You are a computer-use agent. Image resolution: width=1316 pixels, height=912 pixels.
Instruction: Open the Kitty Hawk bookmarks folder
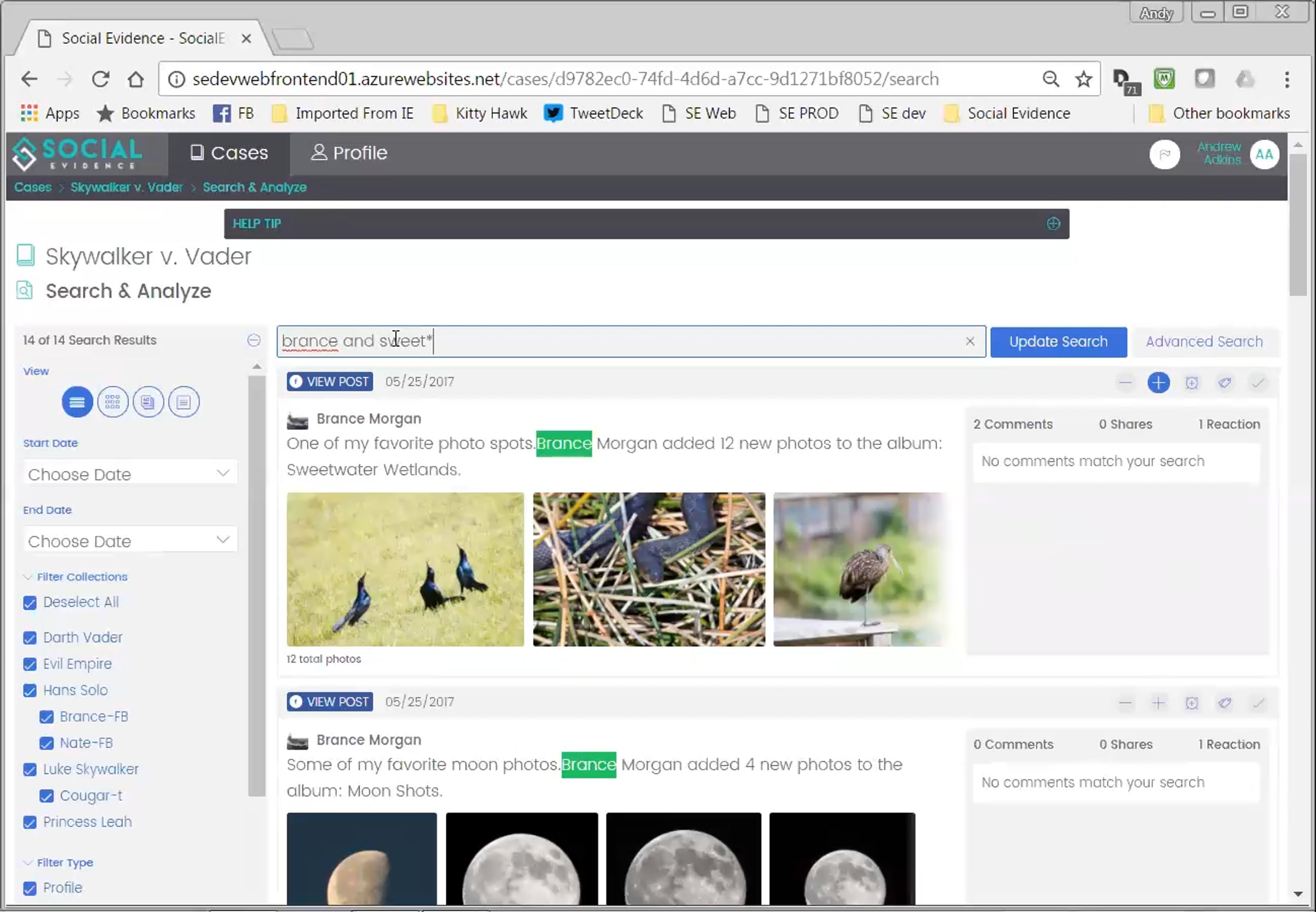pos(480,113)
